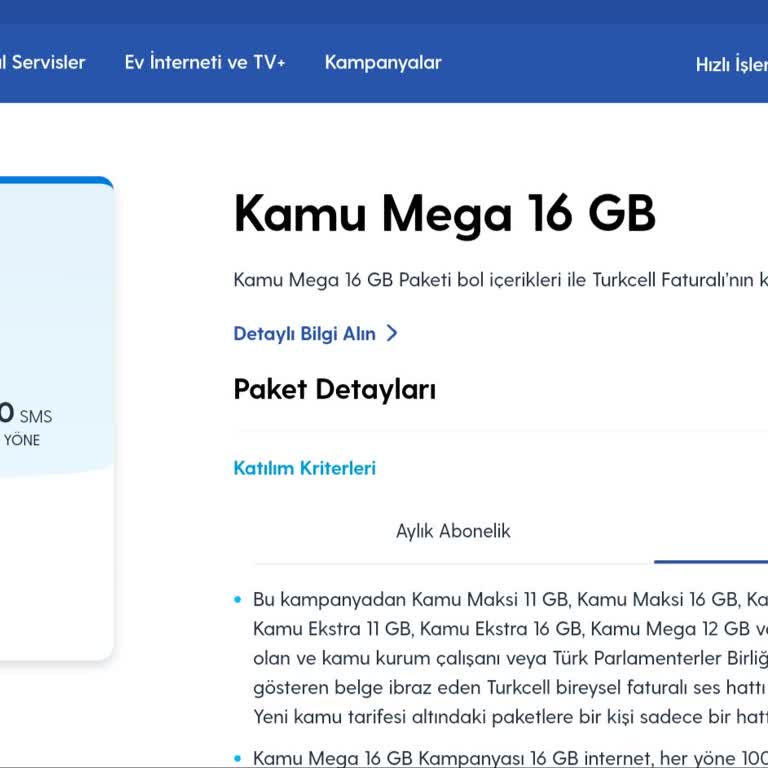
Task: Open the Servisler menu item
Action: tap(42, 63)
